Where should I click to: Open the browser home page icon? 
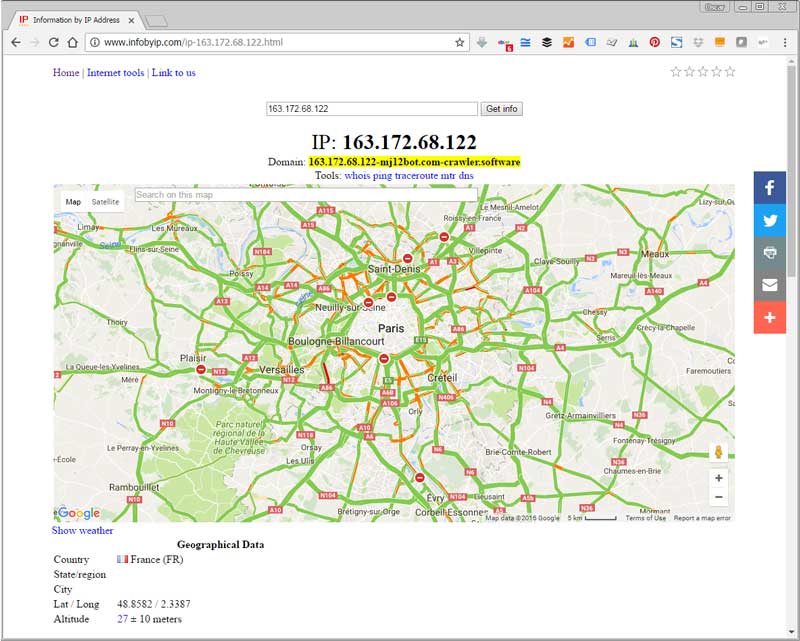72,42
